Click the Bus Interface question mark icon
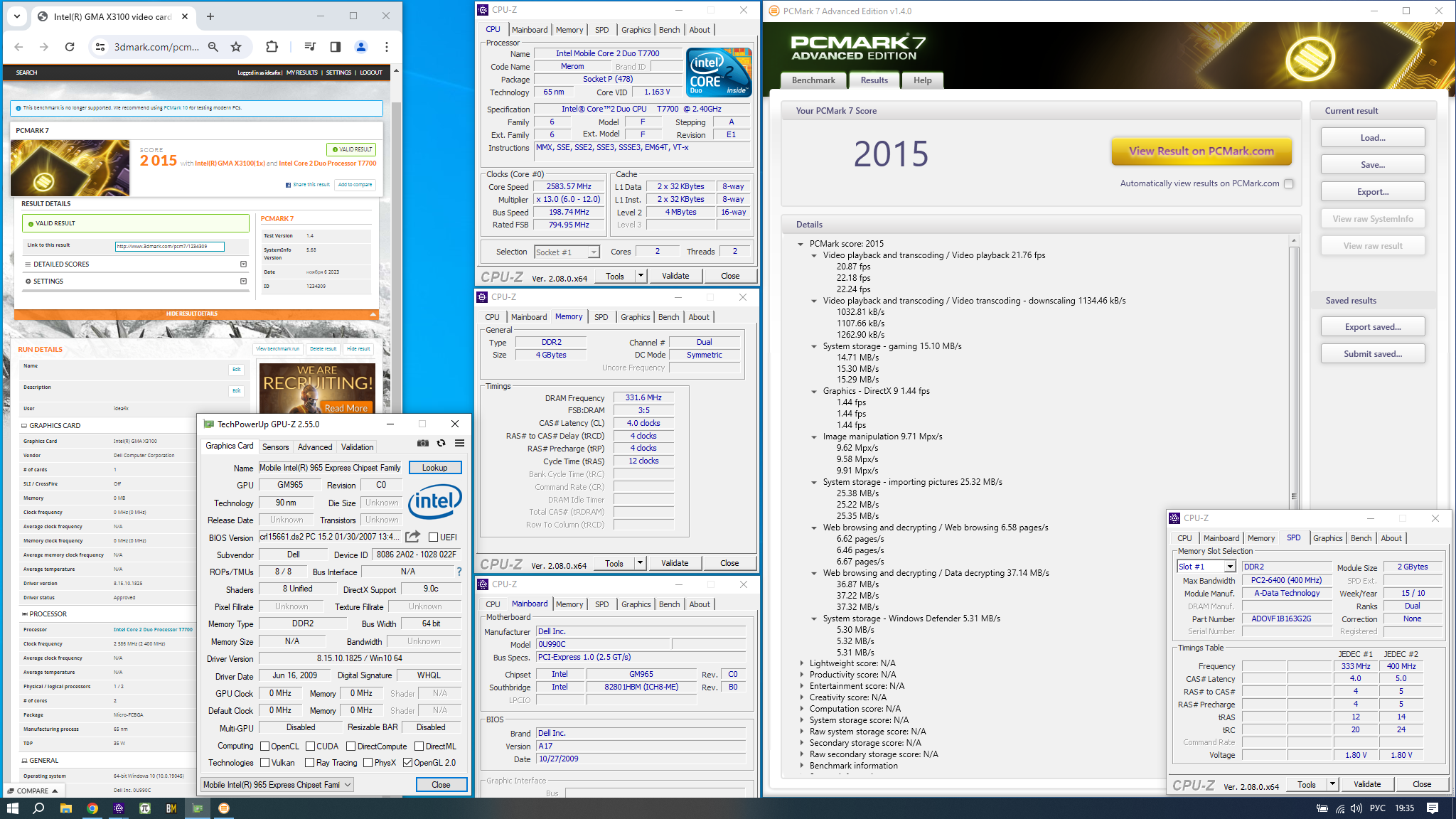 pyautogui.click(x=459, y=572)
